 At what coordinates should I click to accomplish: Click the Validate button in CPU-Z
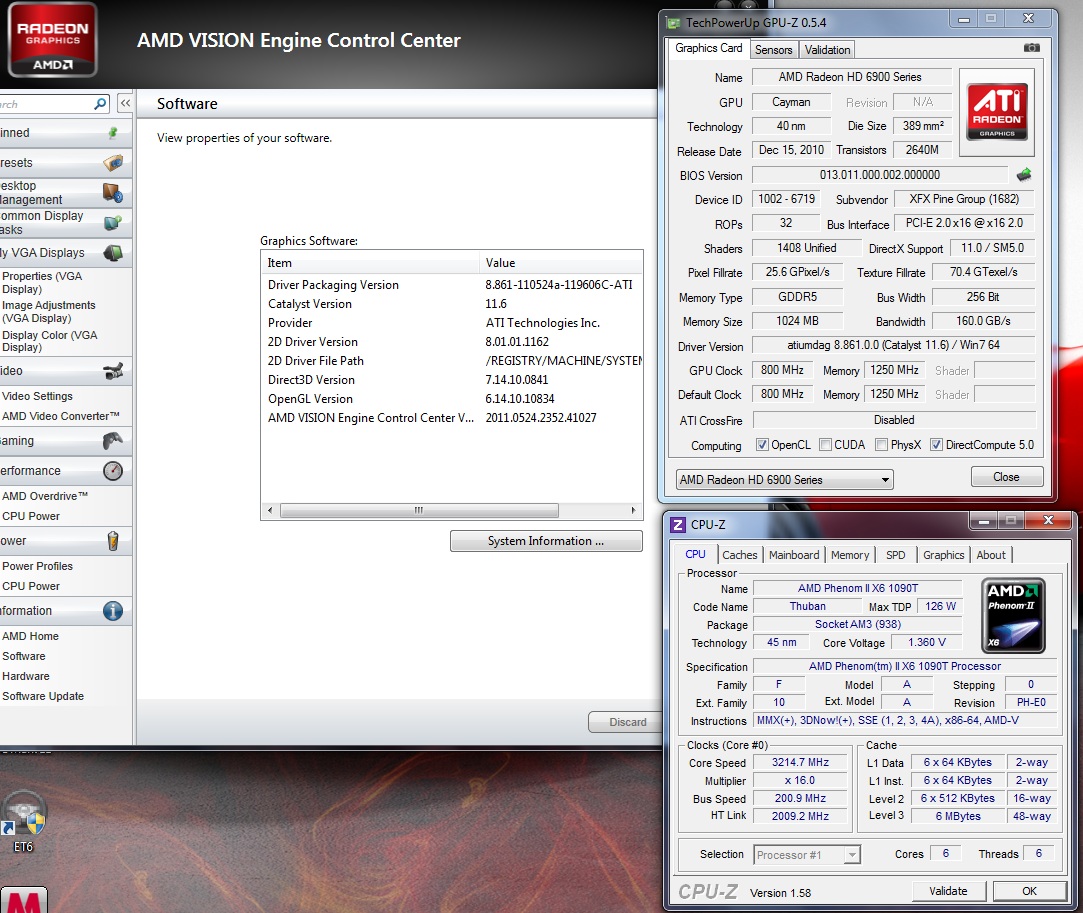948,891
